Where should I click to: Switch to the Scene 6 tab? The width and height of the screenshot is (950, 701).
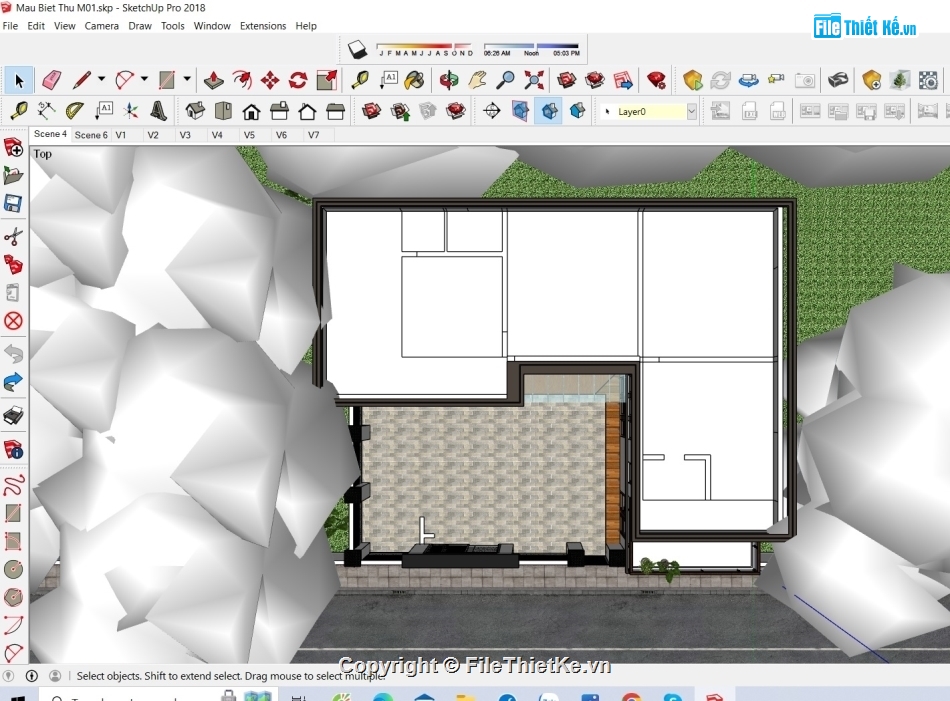coord(91,135)
